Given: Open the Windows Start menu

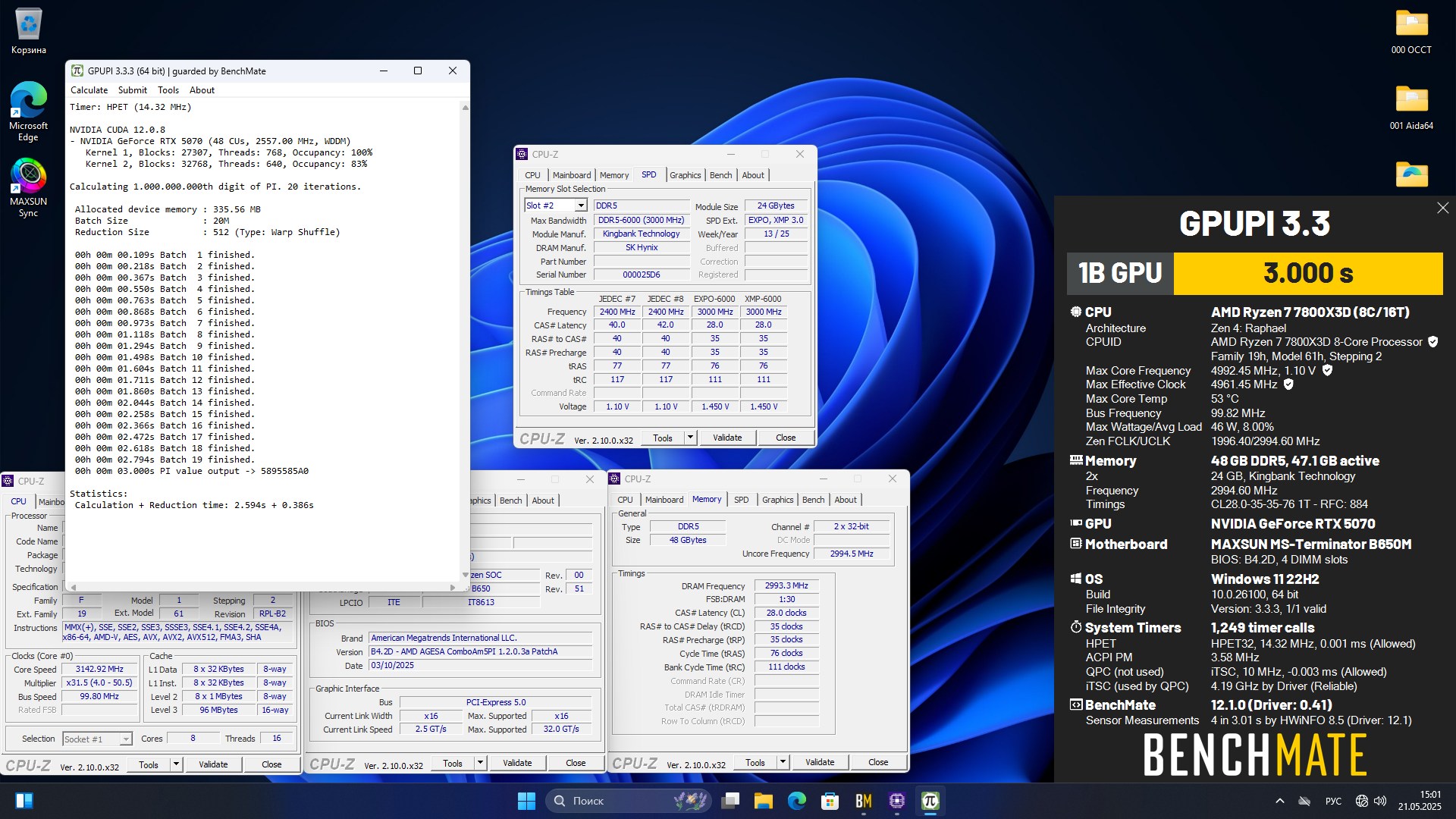Looking at the screenshot, I should click(x=526, y=801).
